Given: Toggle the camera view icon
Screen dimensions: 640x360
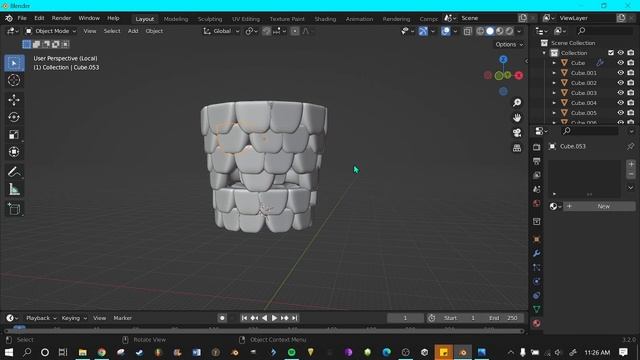Looking at the screenshot, I should 517,133.
